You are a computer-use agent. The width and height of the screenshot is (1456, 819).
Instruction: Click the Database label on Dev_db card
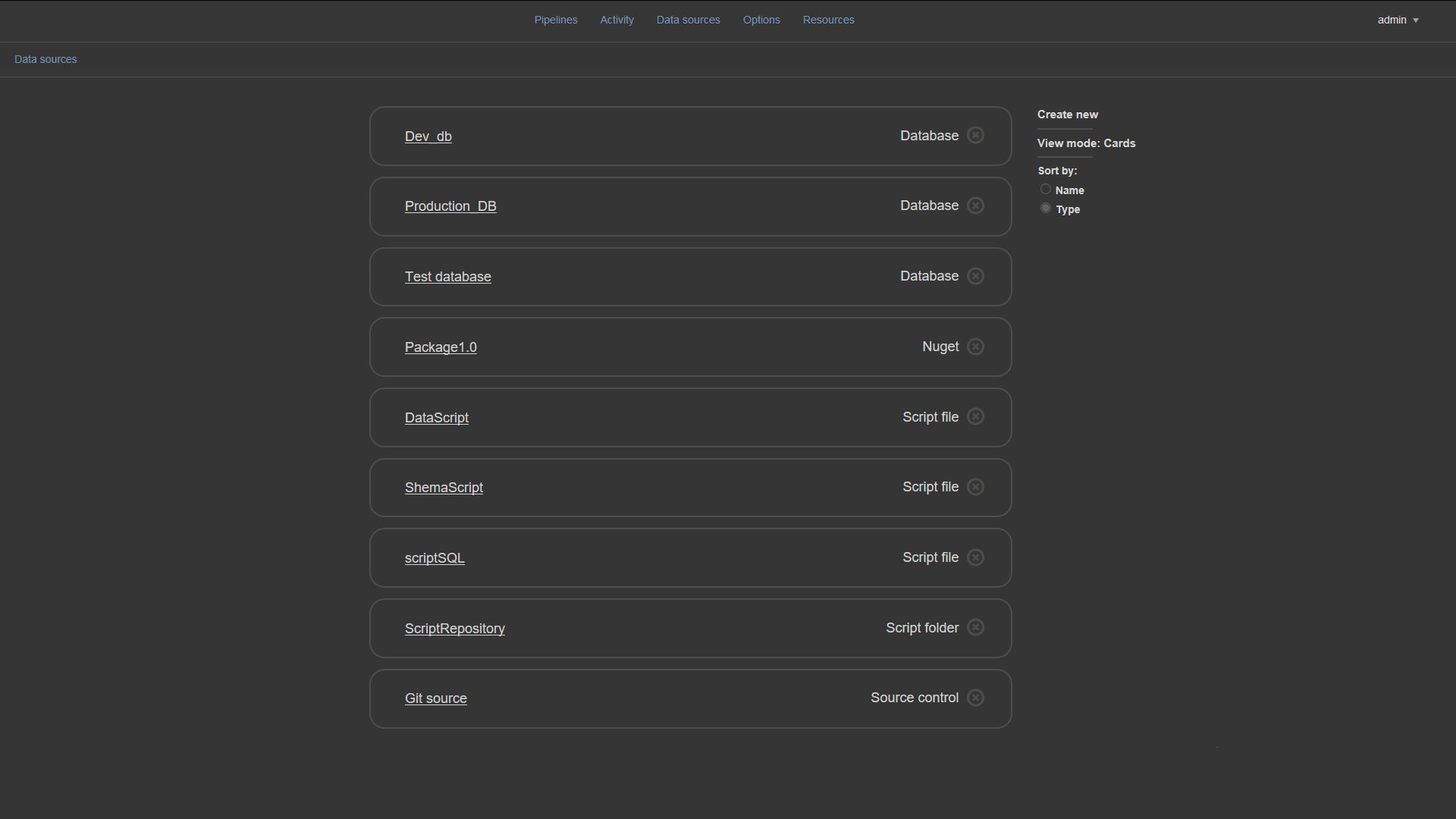(x=929, y=136)
